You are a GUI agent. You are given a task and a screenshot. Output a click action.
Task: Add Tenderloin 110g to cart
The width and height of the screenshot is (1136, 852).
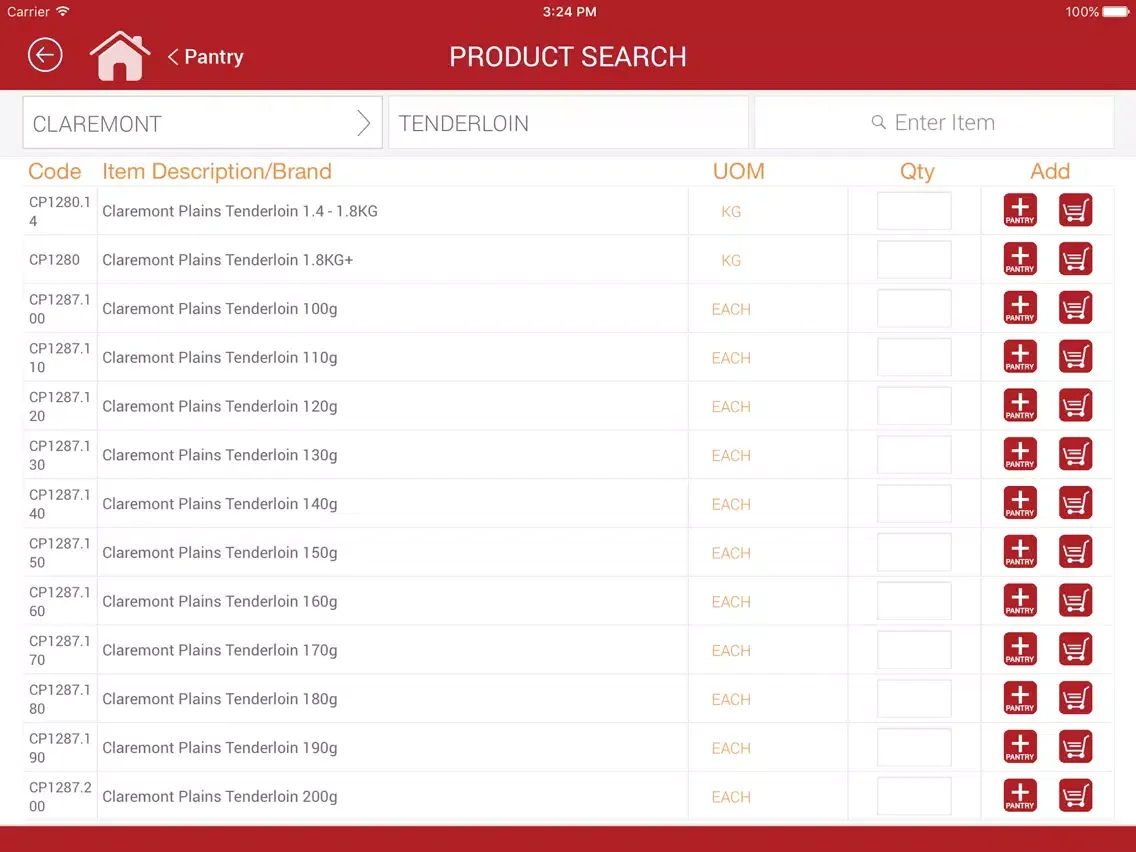pos(1075,357)
